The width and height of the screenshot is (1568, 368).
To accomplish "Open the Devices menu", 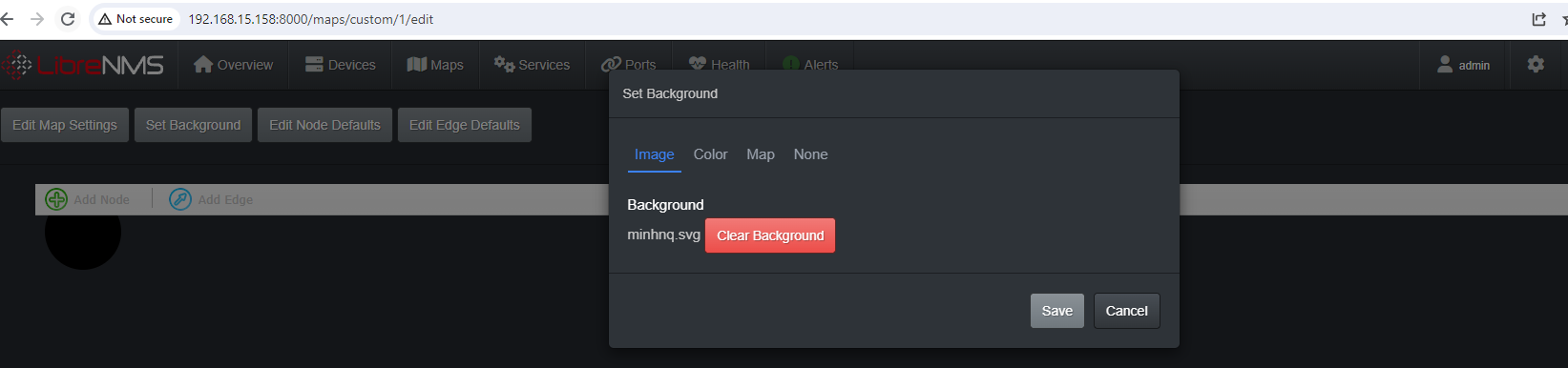I will [x=341, y=65].
